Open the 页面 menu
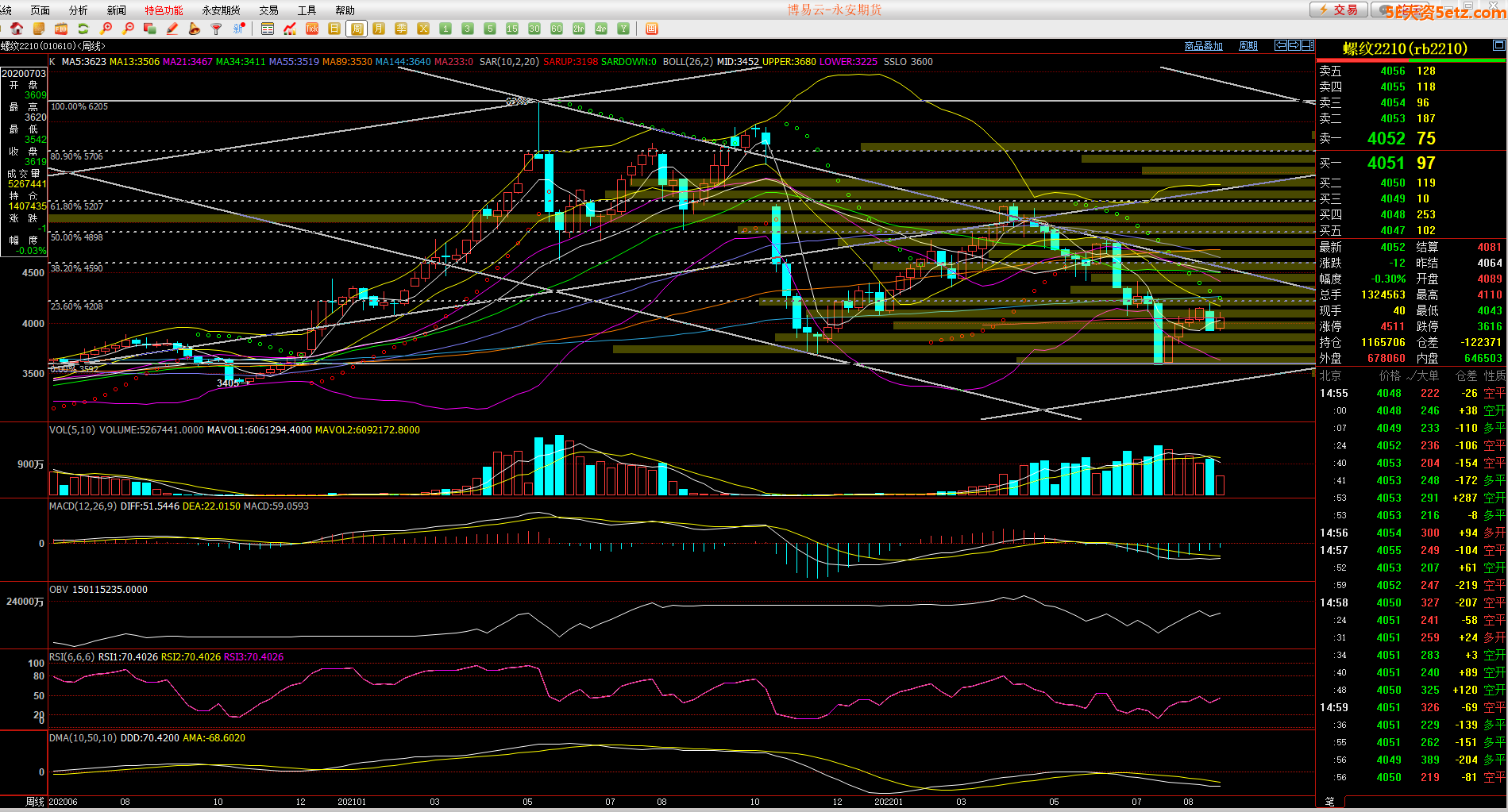 tap(40, 10)
